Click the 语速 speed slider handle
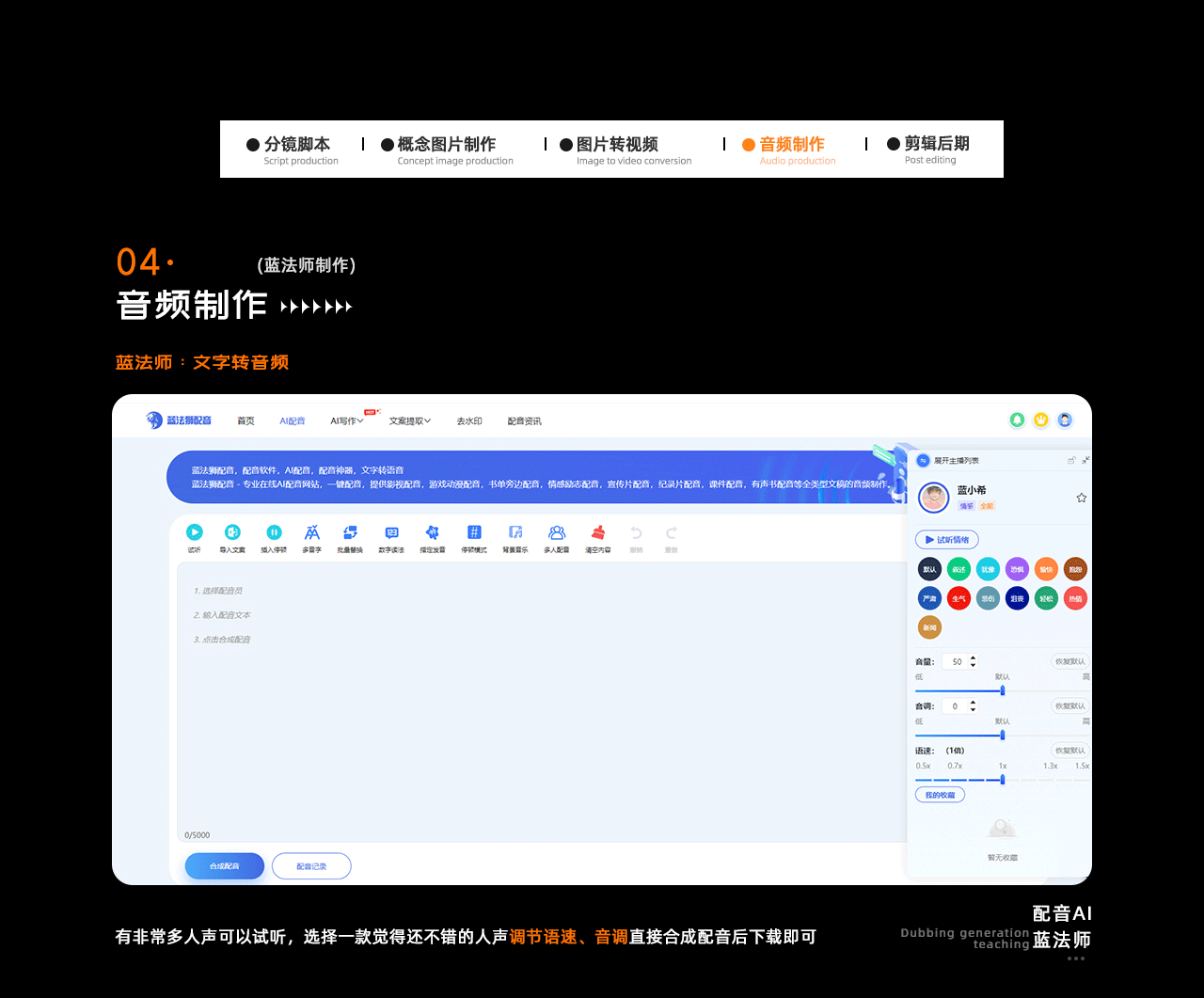The height and width of the screenshot is (998, 1204). click(x=1003, y=779)
